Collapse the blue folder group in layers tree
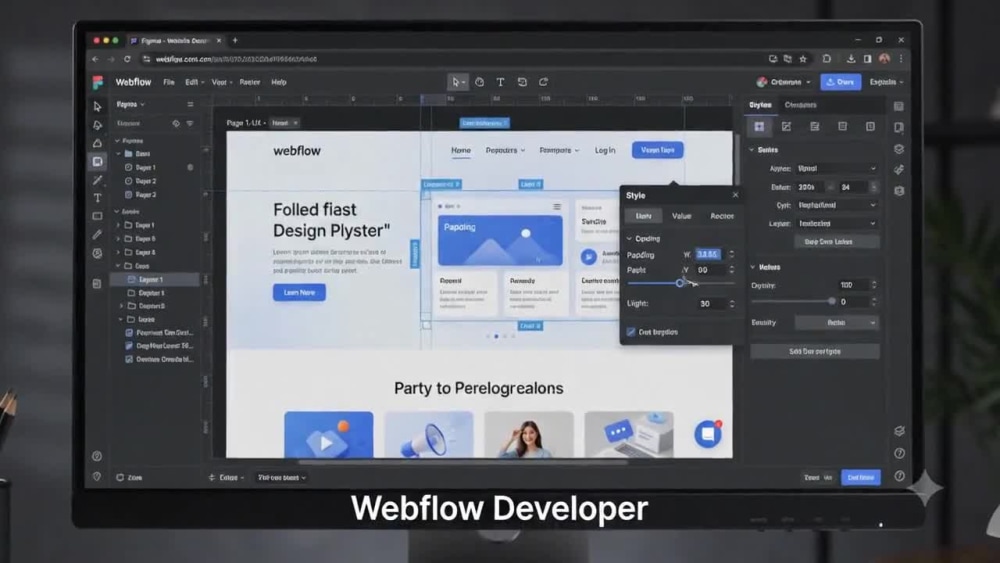The image size is (1000, 563). click(x=119, y=154)
